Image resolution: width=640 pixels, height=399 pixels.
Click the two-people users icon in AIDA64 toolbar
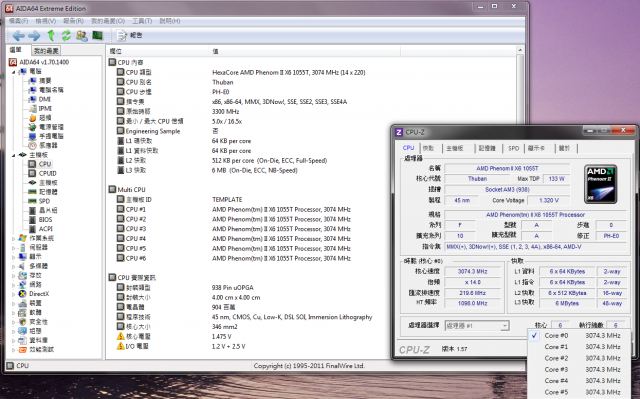tap(82, 35)
